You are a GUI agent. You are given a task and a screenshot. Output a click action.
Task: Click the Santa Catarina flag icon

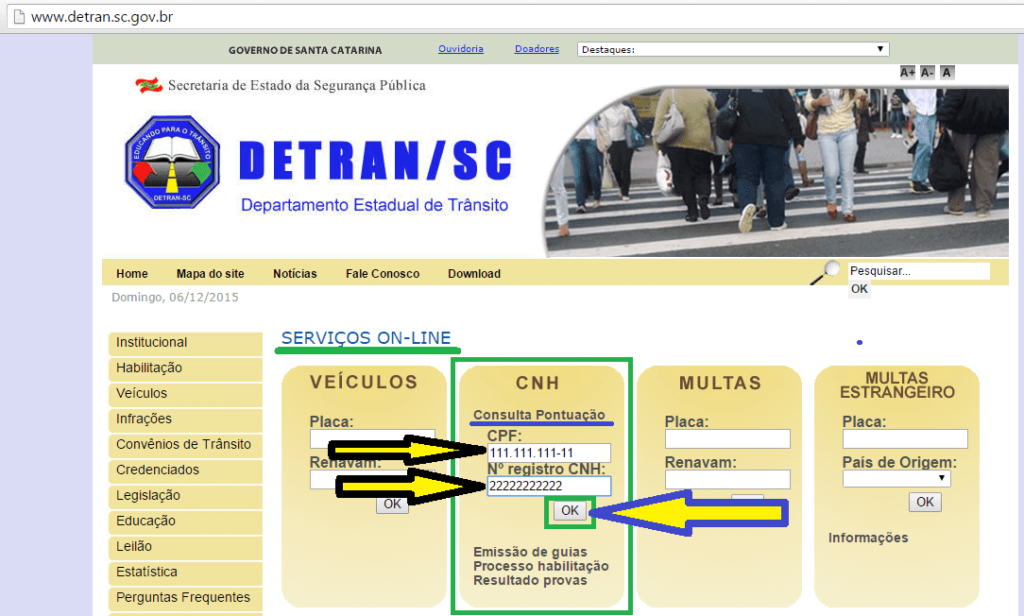point(149,85)
